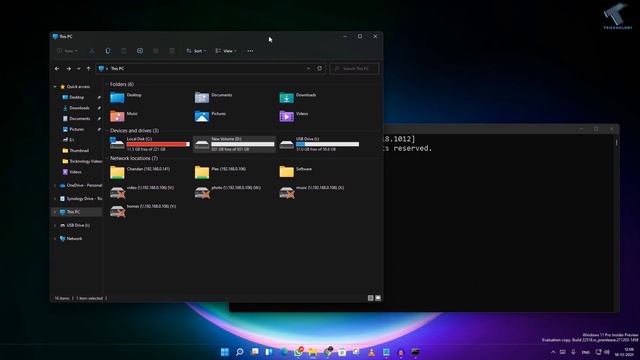Select the Music folder icon
This screenshot has width=640, height=360.
click(117, 116)
